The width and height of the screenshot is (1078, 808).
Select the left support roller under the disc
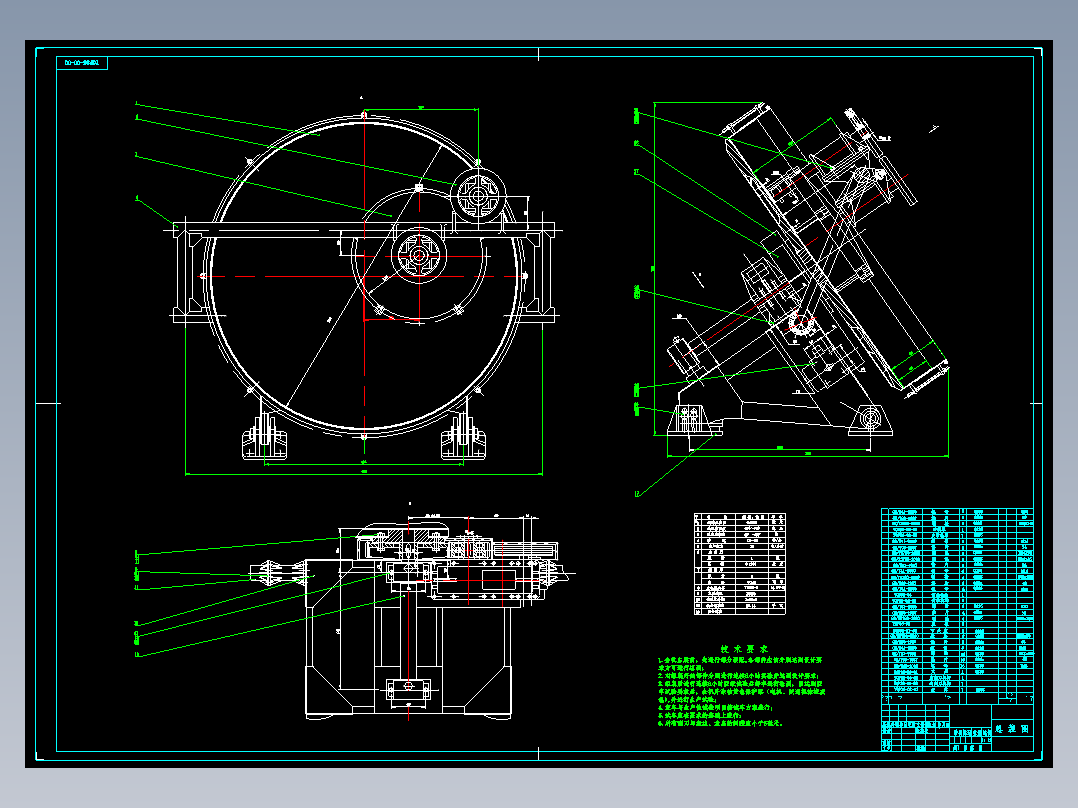(x=267, y=437)
